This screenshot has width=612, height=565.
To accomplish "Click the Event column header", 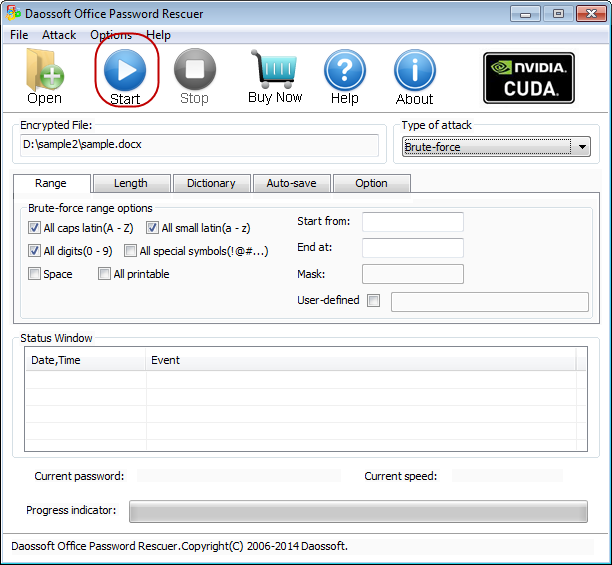I will [361, 360].
